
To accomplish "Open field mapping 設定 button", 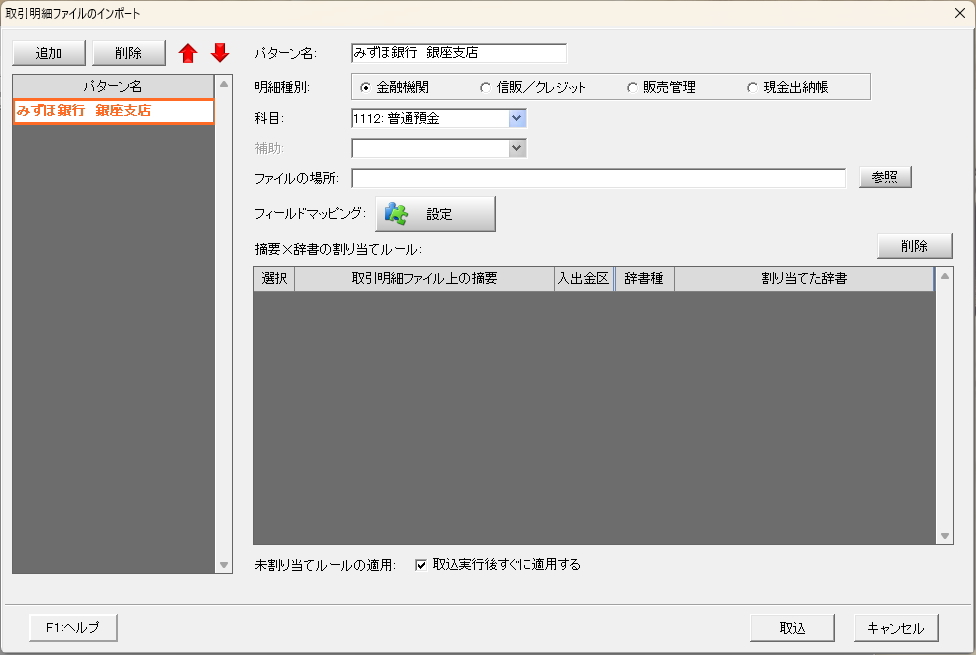I will (x=435, y=214).
